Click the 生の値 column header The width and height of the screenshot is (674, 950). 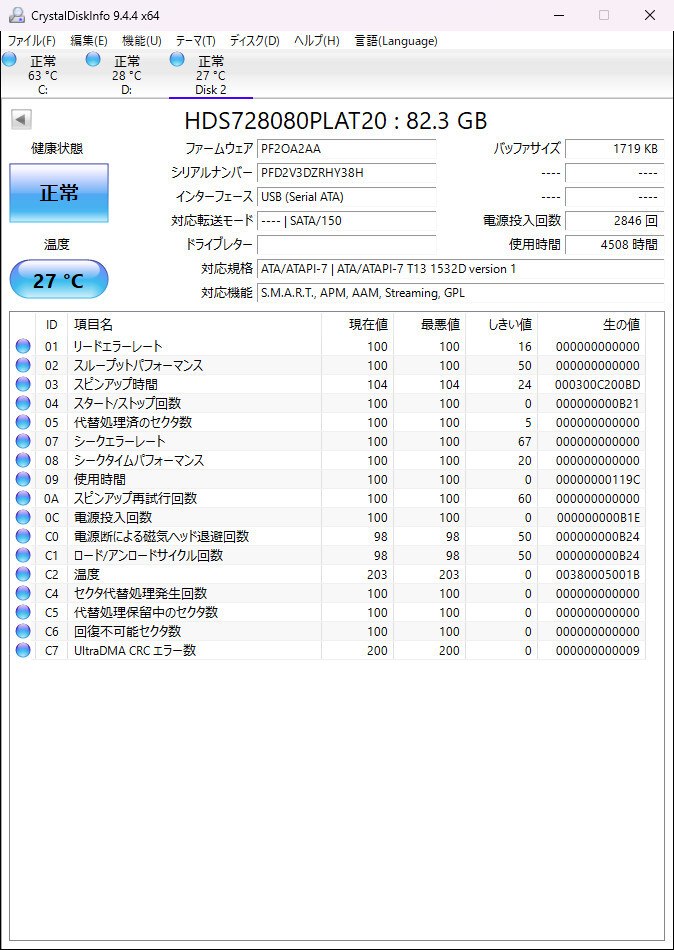pos(592,325)
